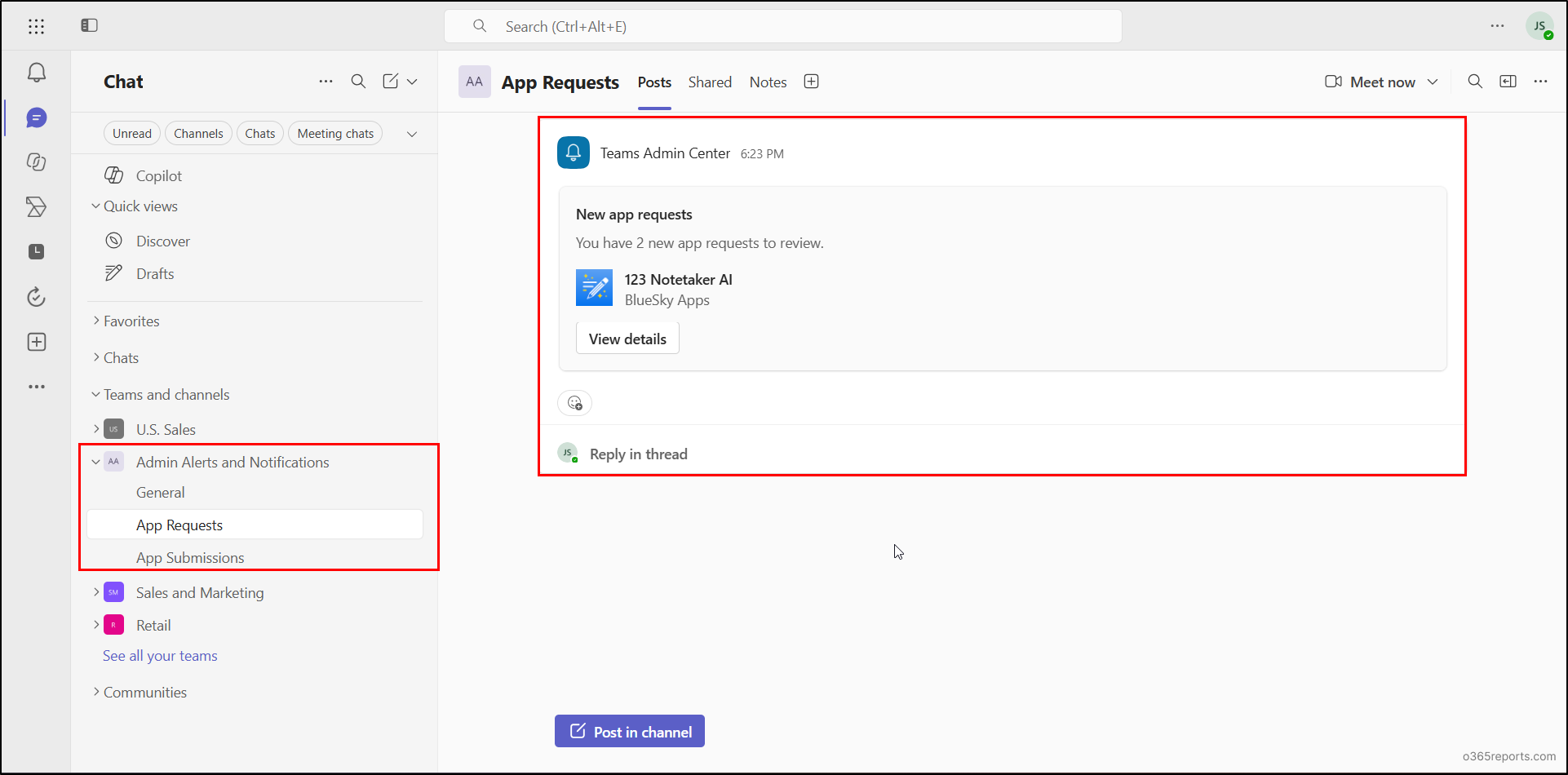
Task: Expand more filters chevron beside Meeting chats
Action: [x=412, y=134]
